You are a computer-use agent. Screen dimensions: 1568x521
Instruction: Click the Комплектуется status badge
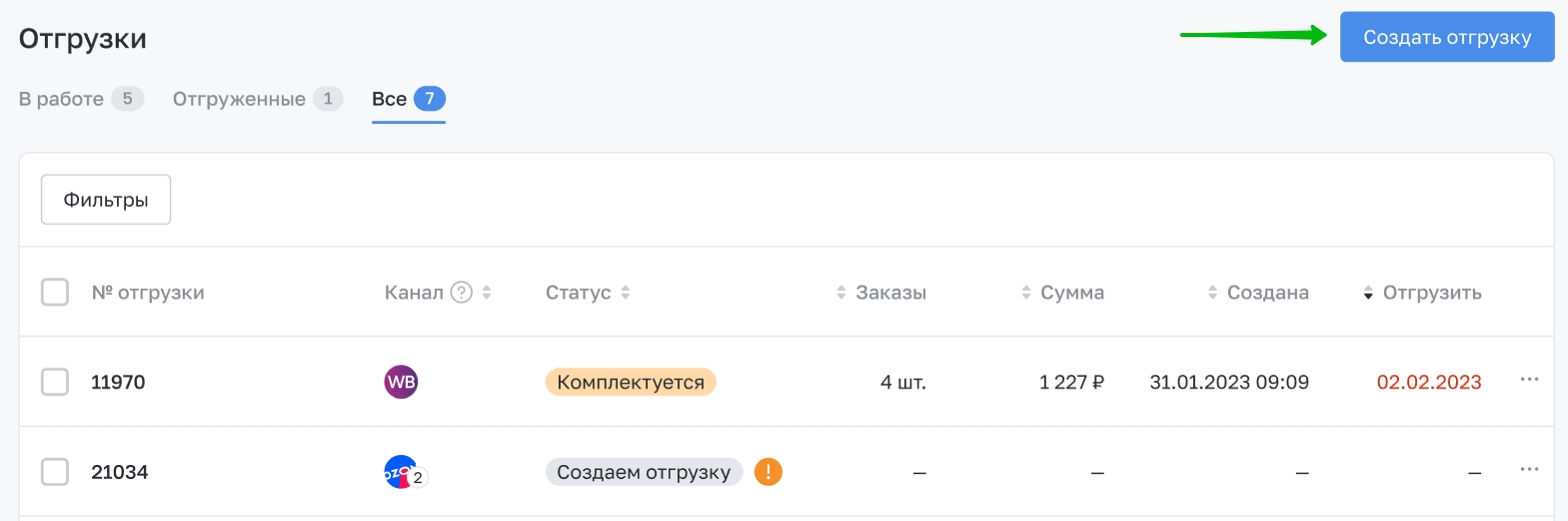pyautogui.click(x=631, y=382)
